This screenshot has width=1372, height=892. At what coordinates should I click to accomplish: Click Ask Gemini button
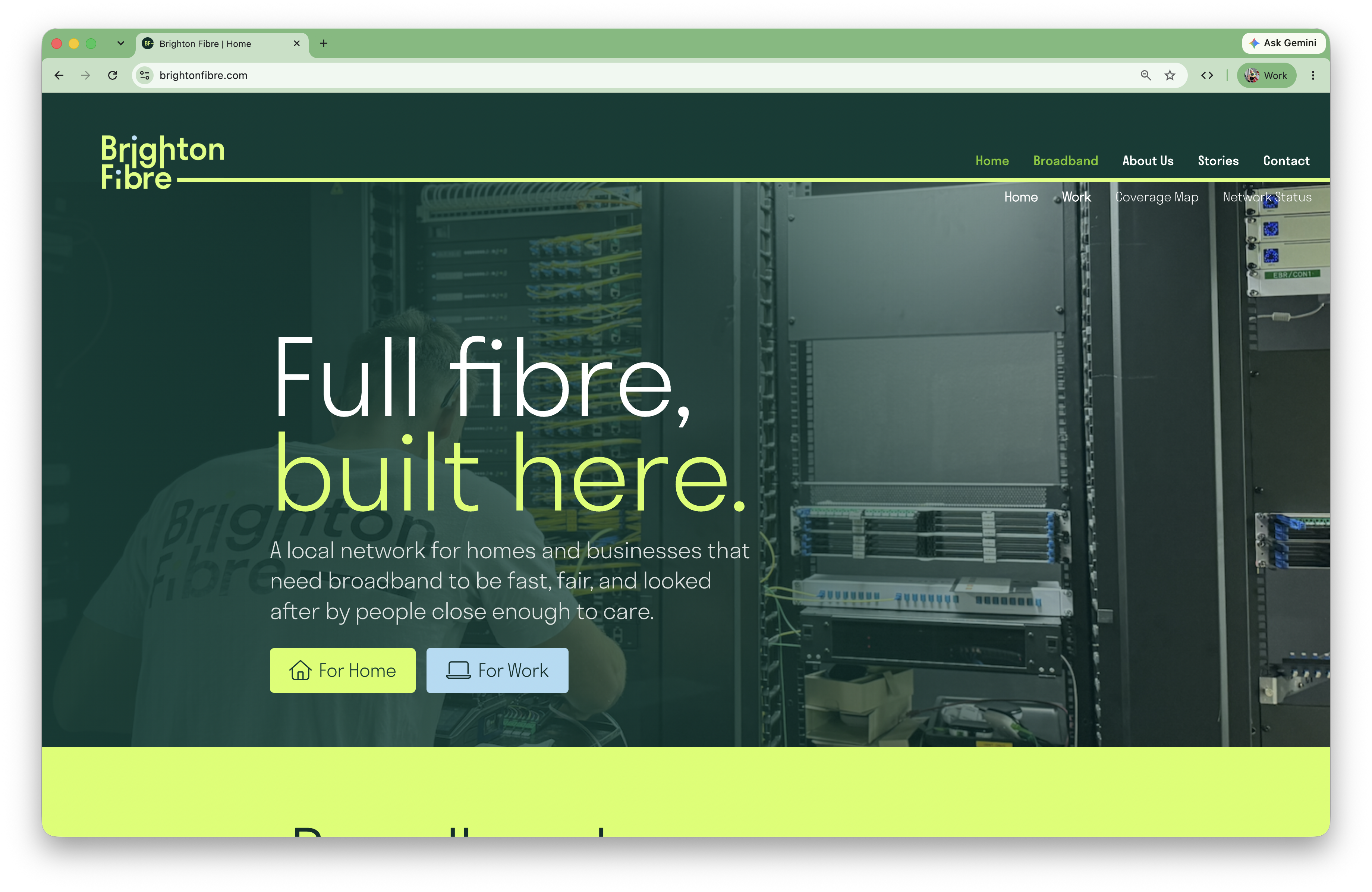(1283, 43)
